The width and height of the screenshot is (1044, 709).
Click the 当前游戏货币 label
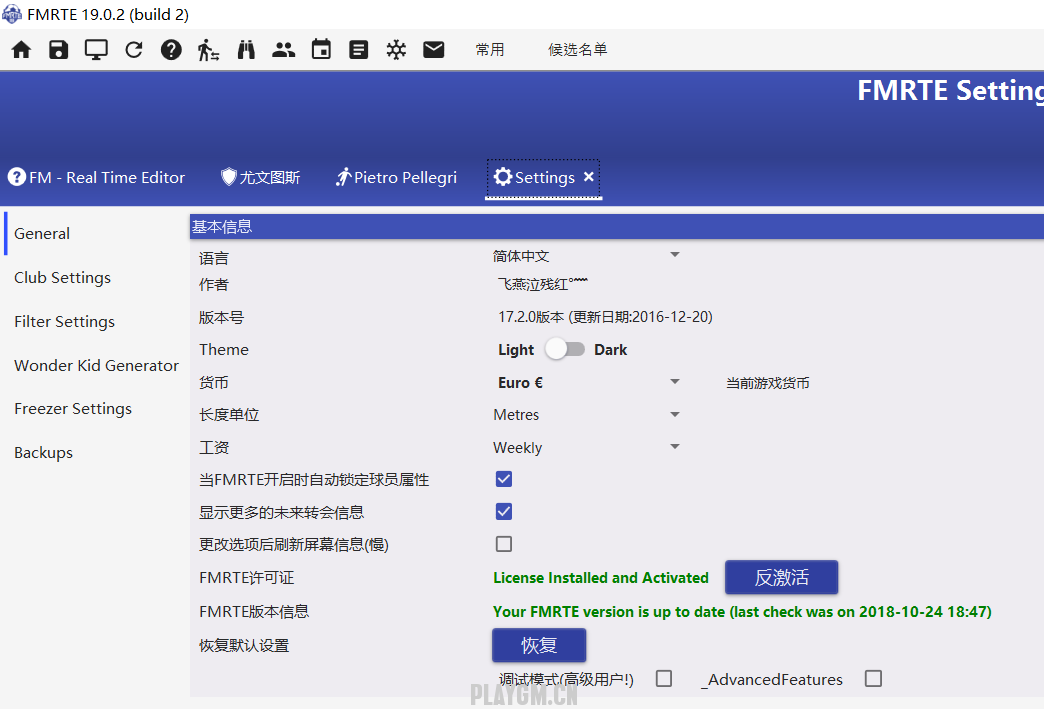click(768, 383)
